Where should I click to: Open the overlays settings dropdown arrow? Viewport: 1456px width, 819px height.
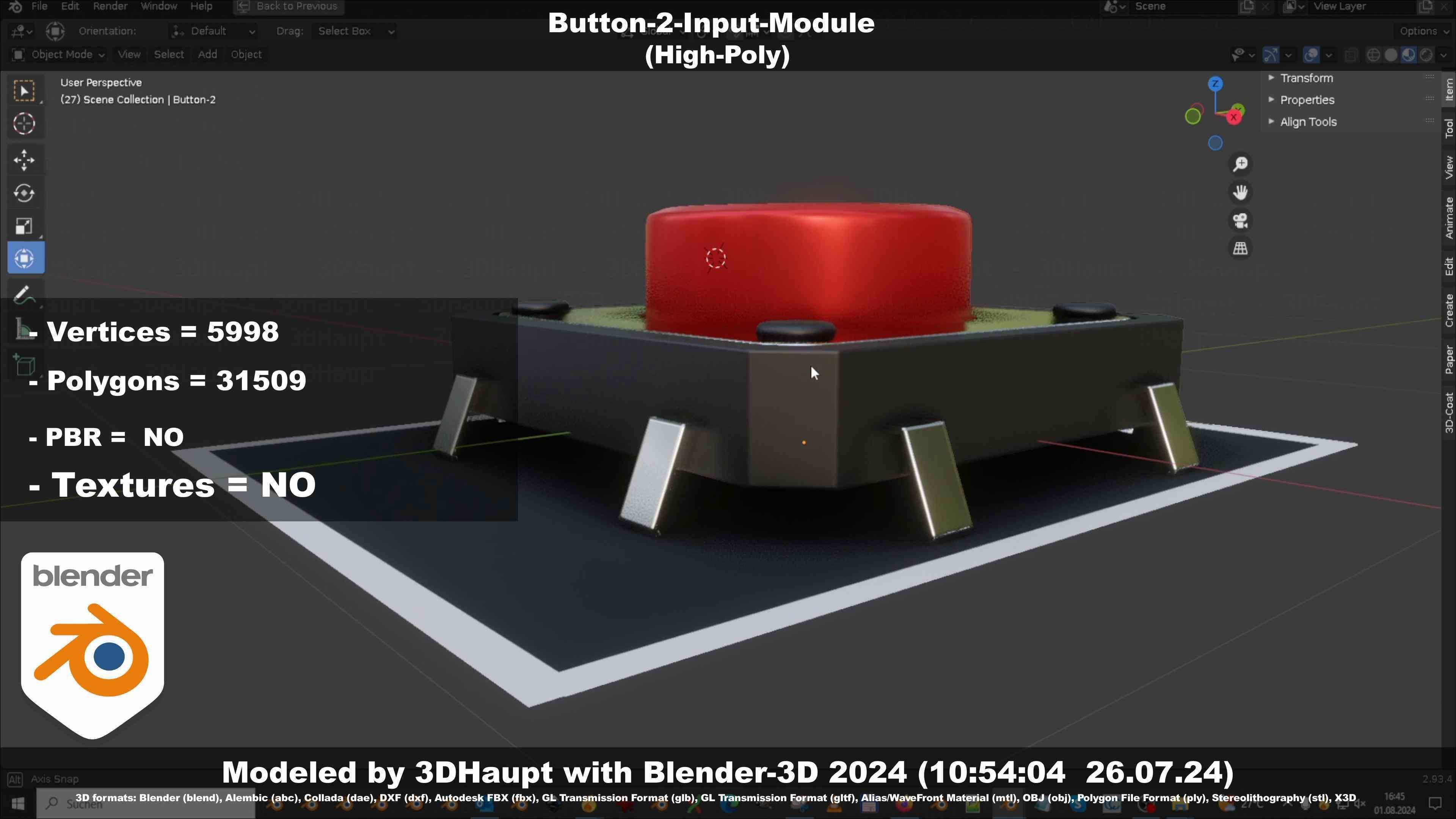tap(1328, 55)
